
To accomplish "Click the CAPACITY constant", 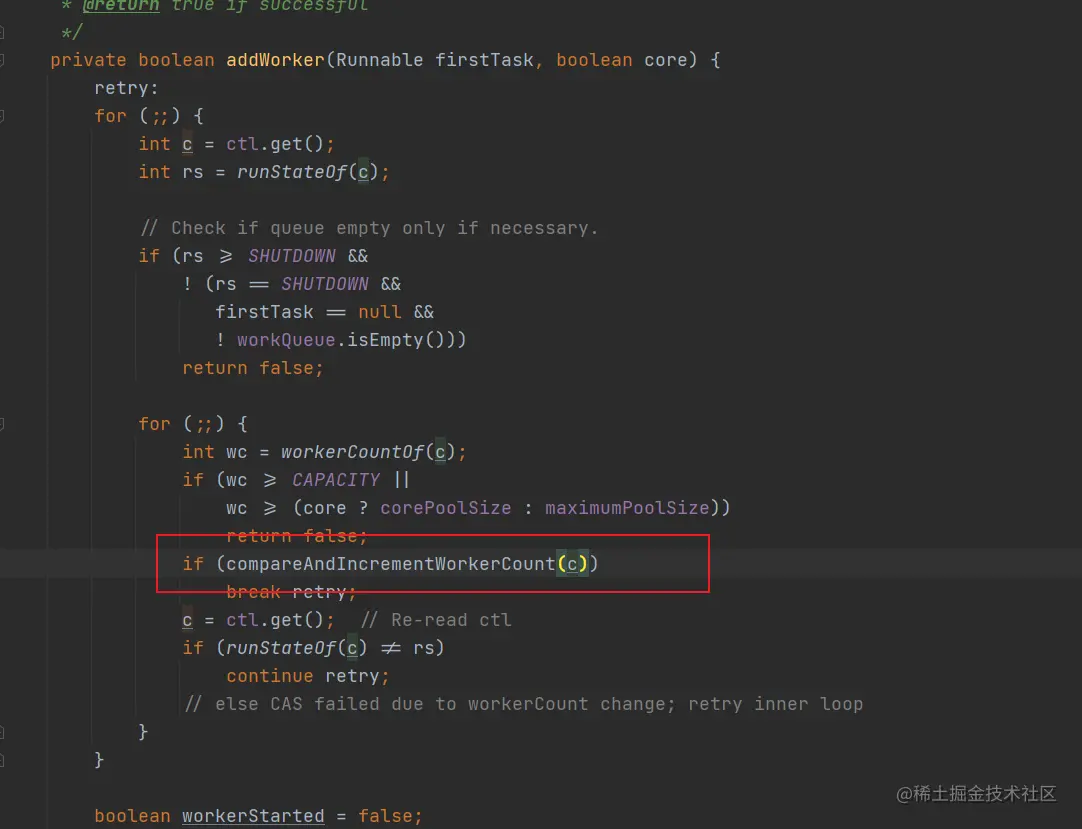I will click(x=336, y=480).
